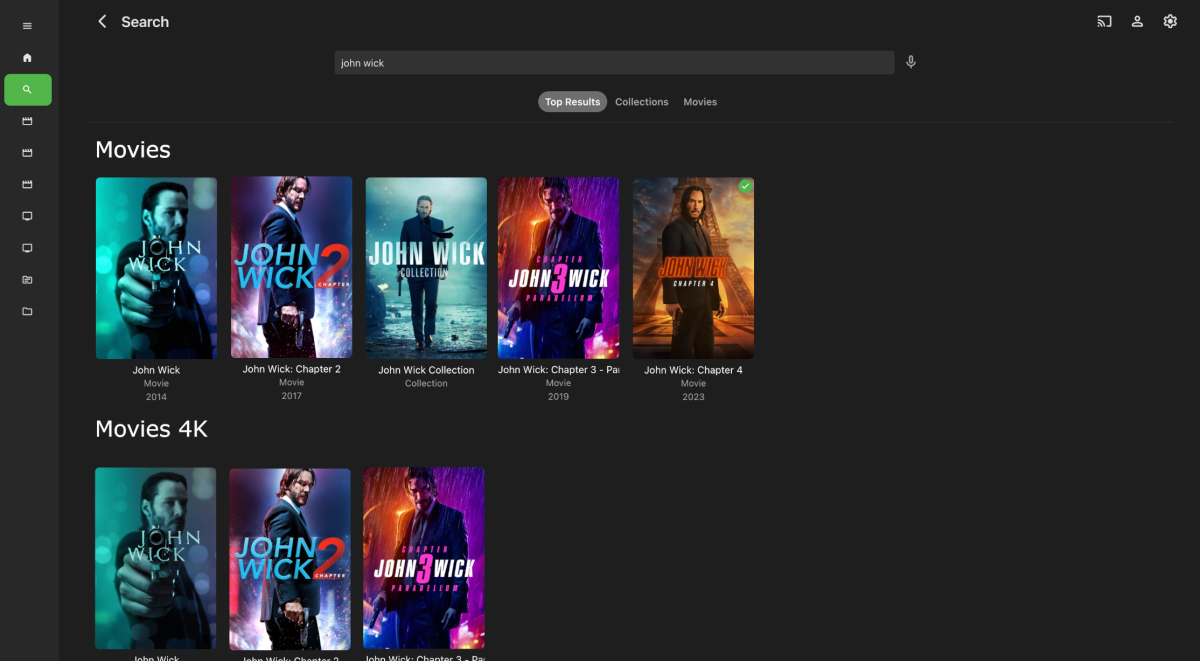Click 'John Wick' title dated 2014

(x=156, y=370)
